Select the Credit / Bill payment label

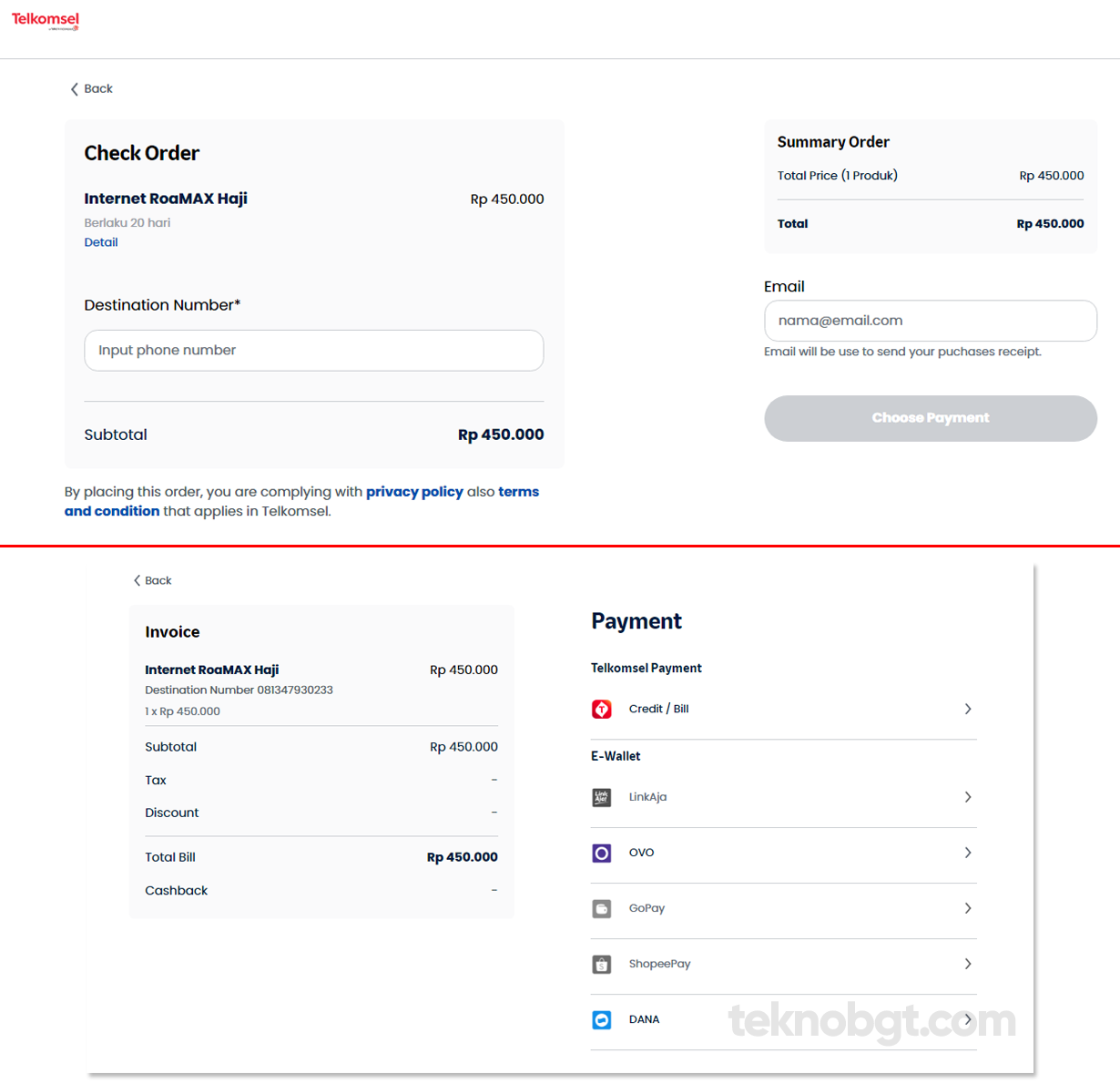tap(658, 709)
